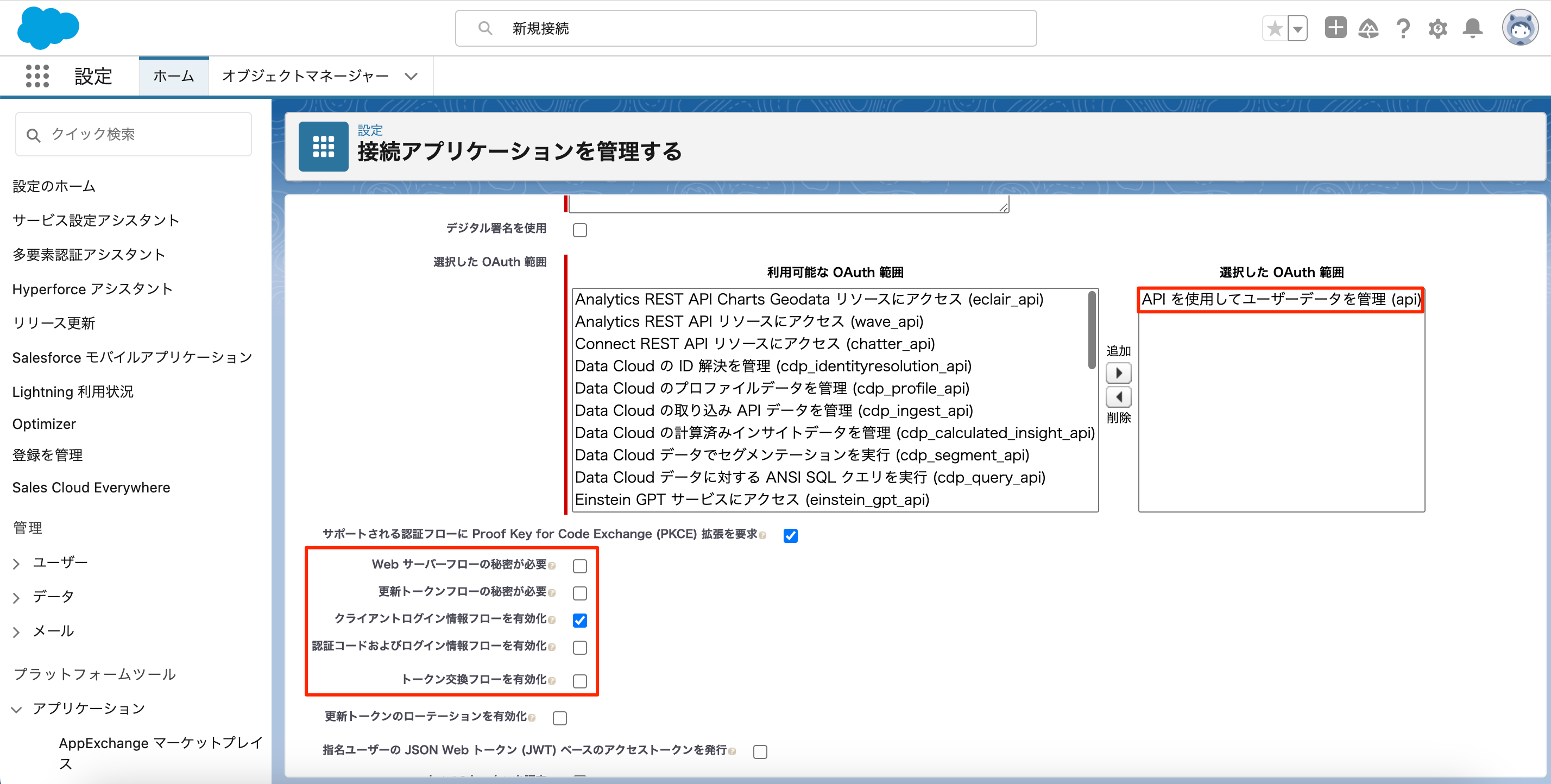Expand the メール tree section
This screenshot has height=784, width=1551.
click(16, 633)
